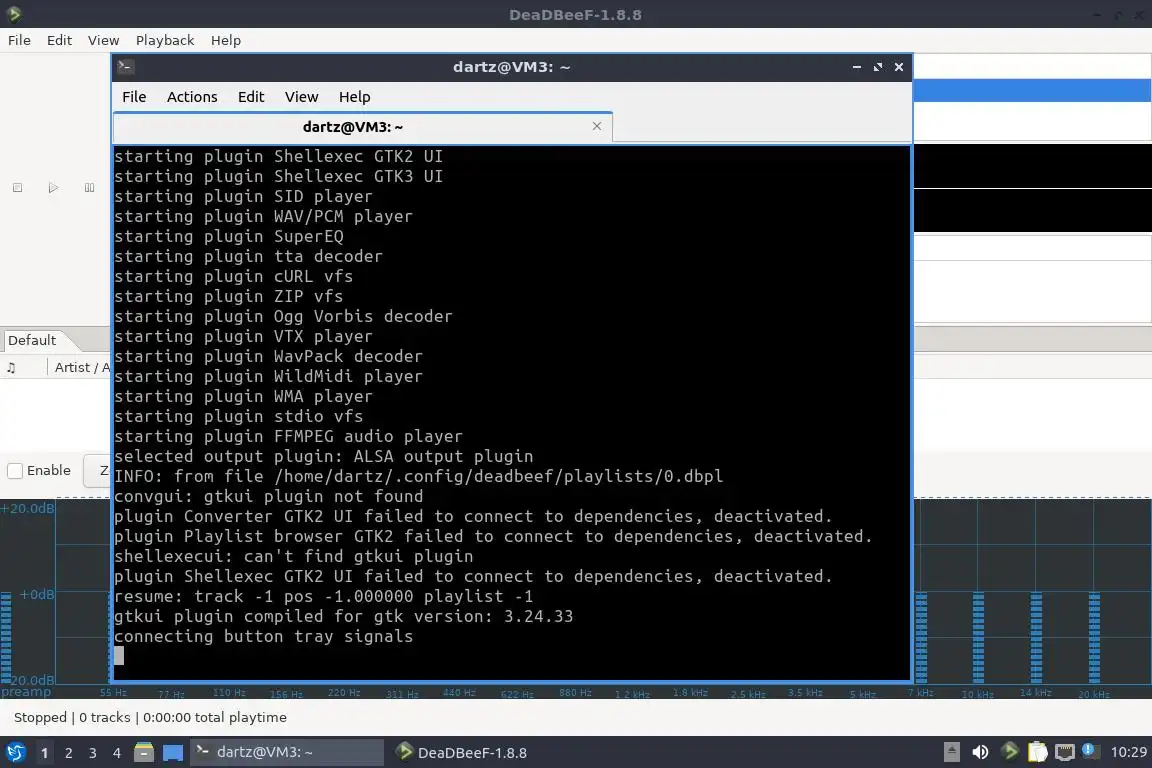Click line 'starting plugin cURL vfs'
This screenshot has width=1152, height=768.
click(x=233, y=276)
